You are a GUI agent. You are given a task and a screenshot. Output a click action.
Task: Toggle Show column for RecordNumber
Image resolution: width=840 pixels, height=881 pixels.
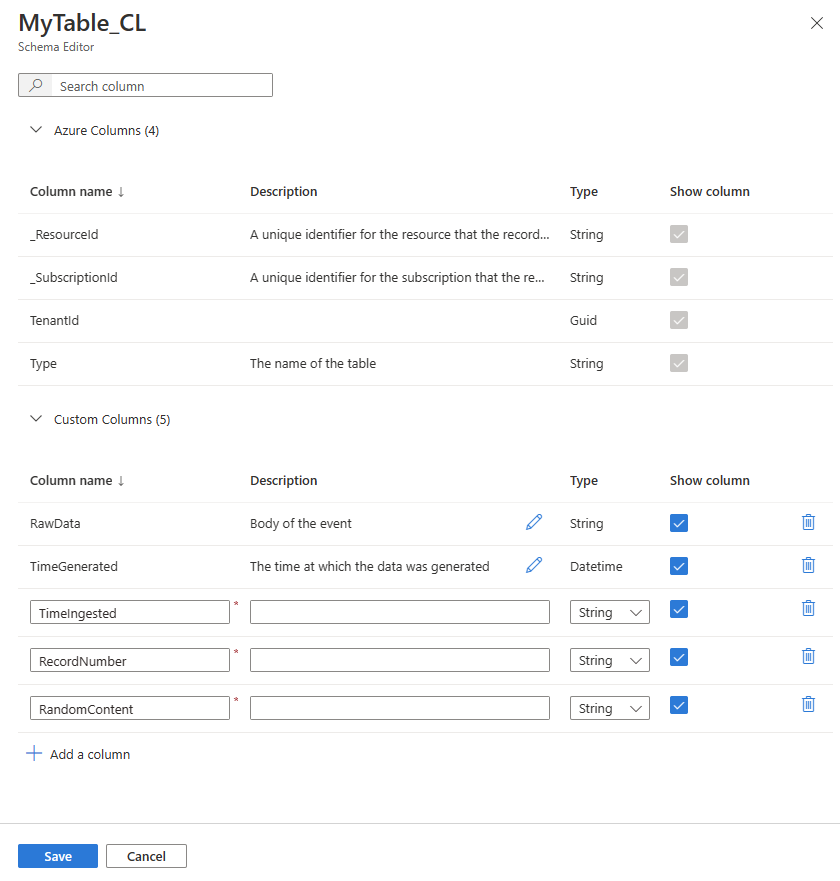click(x=679, y=657)
